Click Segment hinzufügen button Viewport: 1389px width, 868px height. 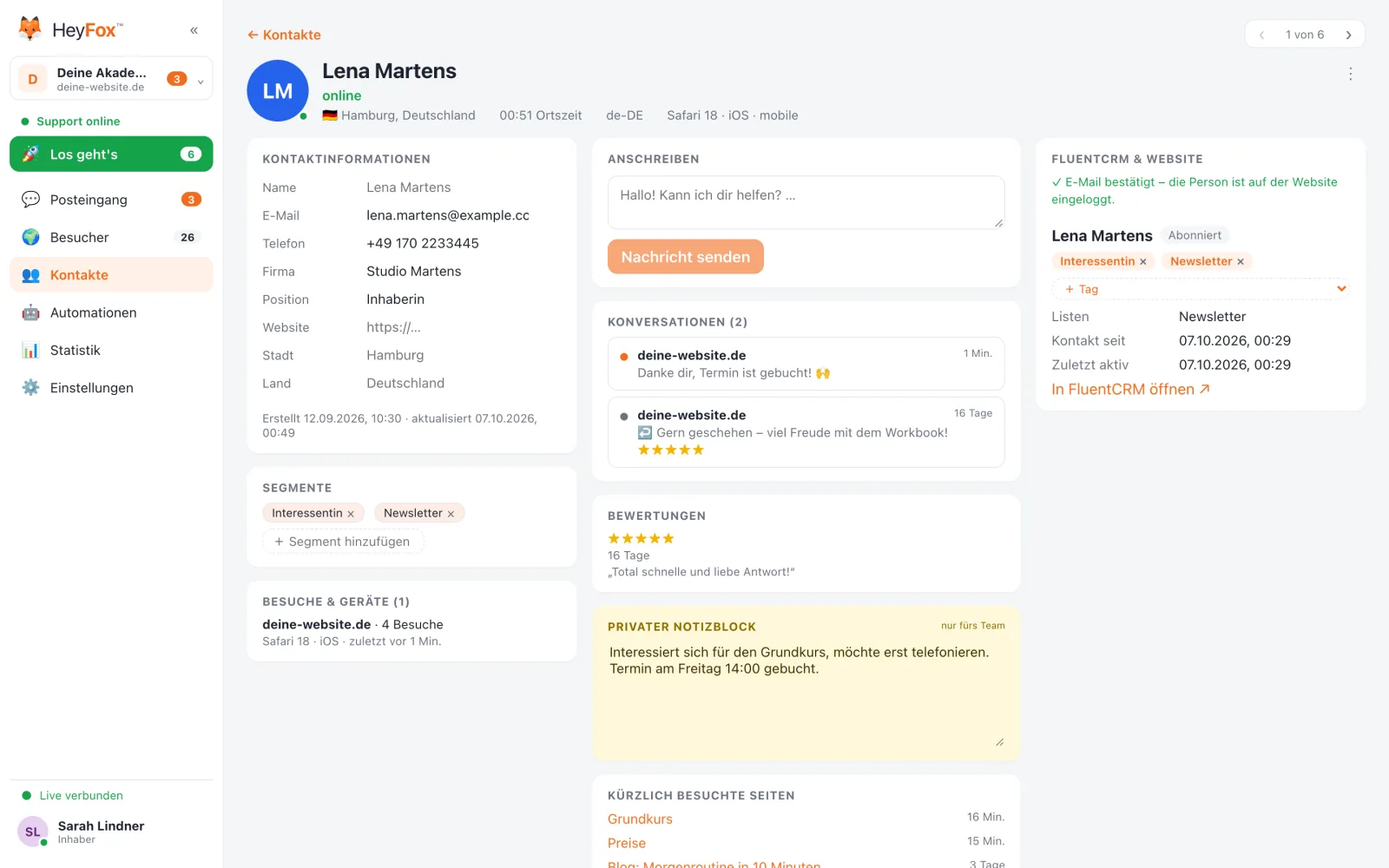[343, 542]
